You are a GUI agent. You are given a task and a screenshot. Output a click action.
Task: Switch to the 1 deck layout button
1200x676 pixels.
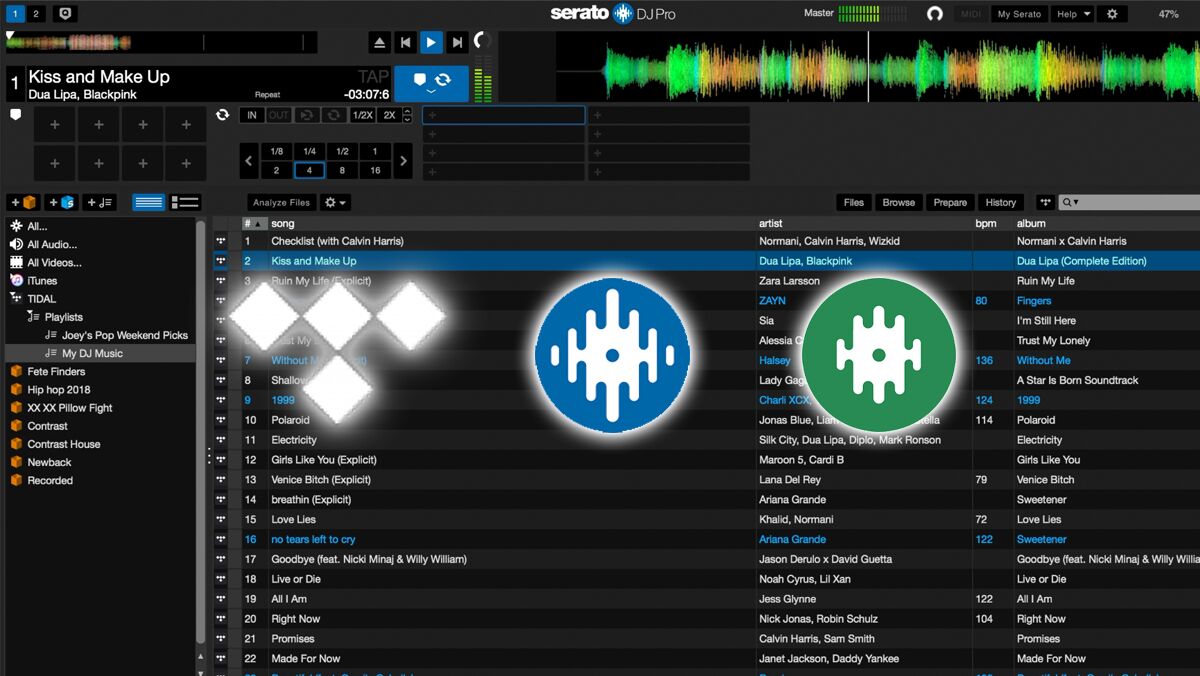pos(15,14)
